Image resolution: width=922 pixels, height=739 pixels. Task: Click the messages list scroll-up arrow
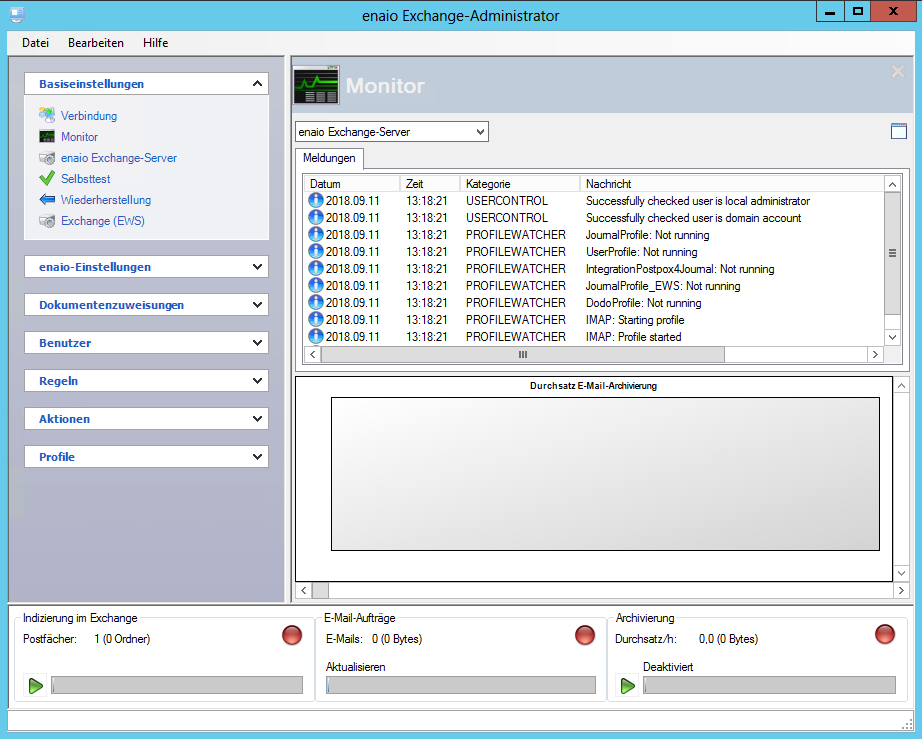point(892,185)
